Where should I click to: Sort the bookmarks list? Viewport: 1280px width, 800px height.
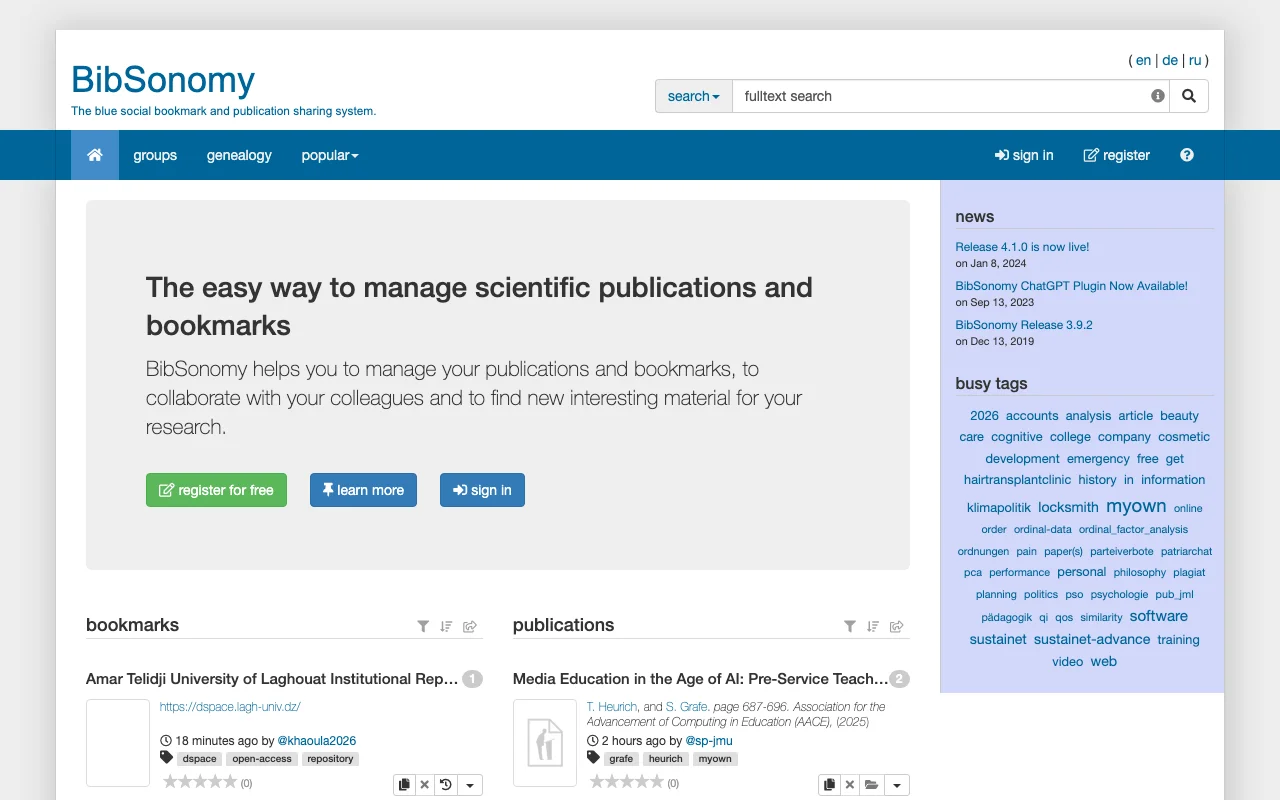[446, 626]
